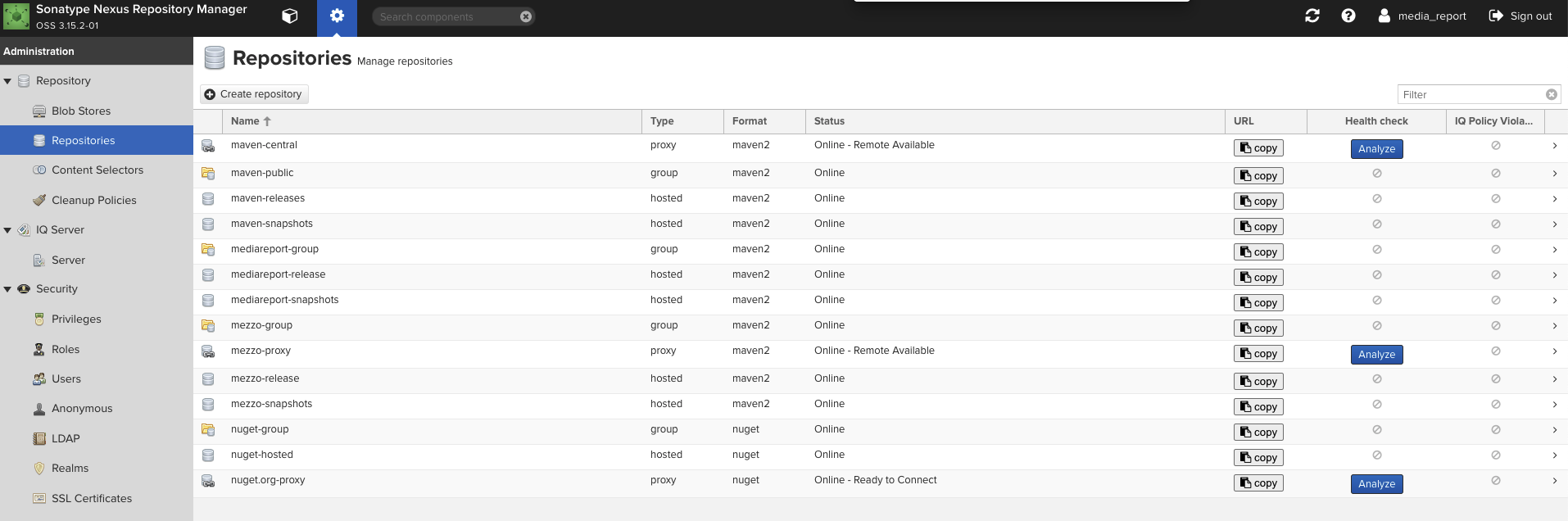Open Content Selectors
This screenshot has height=521, width=1568.
click(x=97, y=170)
